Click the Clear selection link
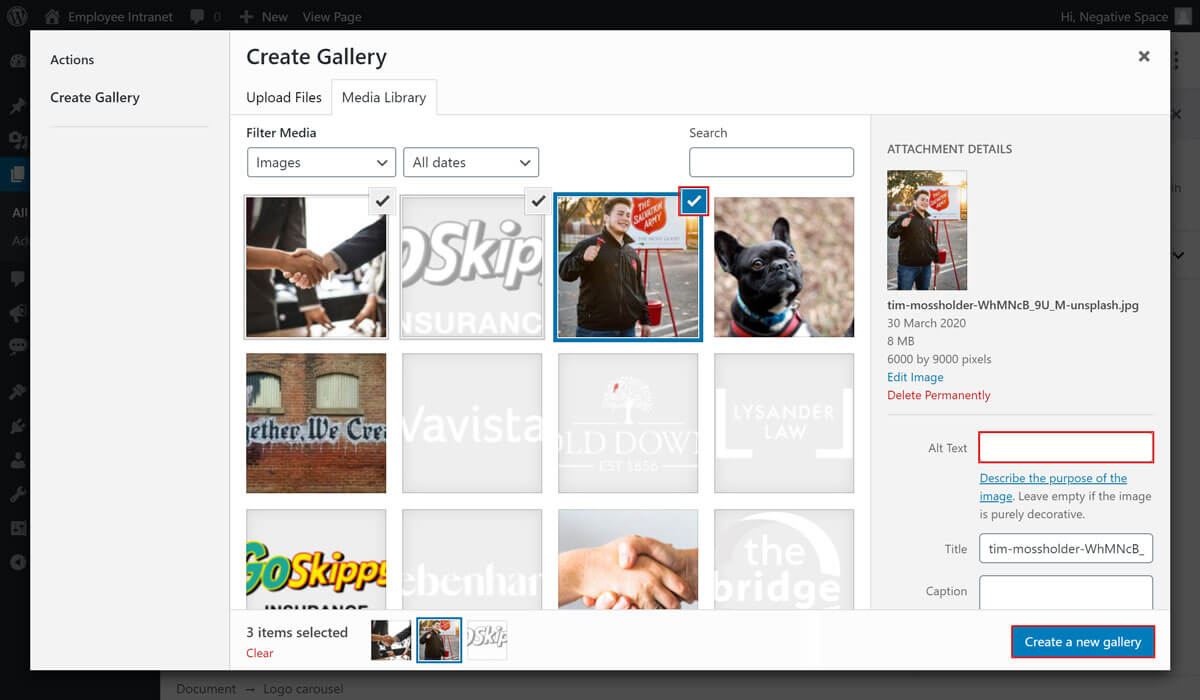This screenshot has width=1200, height=700. (259, 653)
